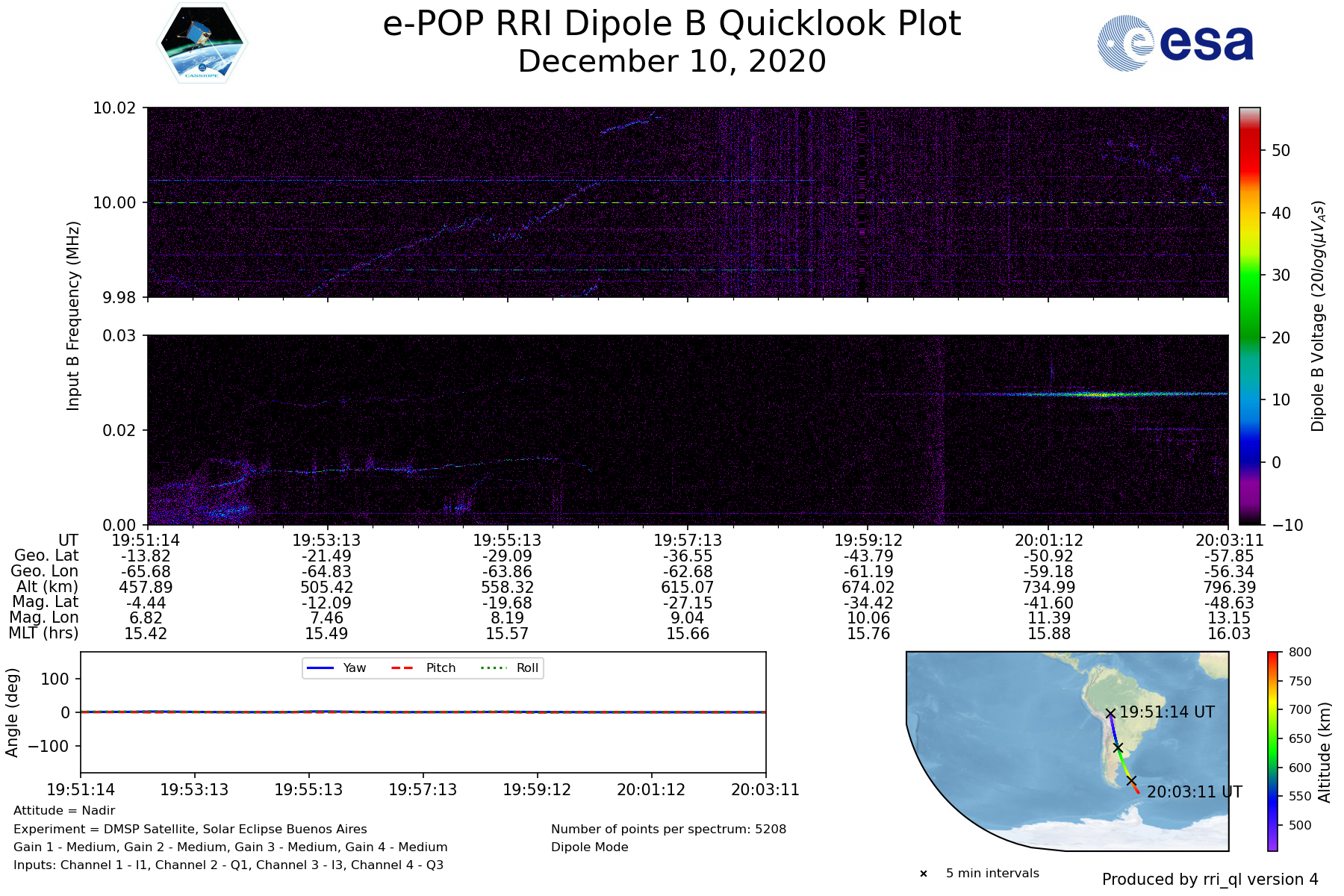The width and height of the screenshot is (1344, 896).
Task: Click the x symbol in the 5 min intervals legend
Action: click(924, 874)
